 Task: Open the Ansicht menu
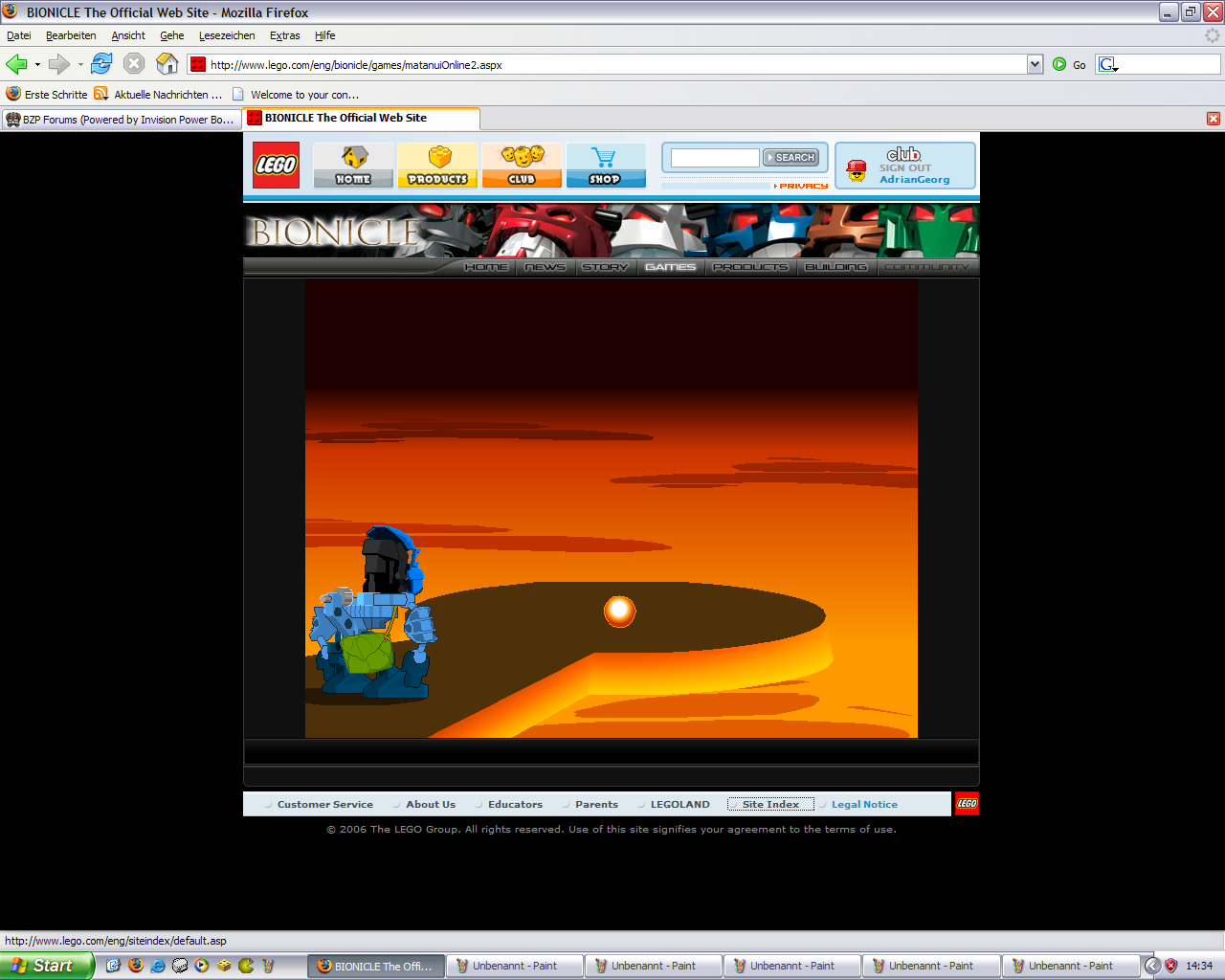click(128, 35)
